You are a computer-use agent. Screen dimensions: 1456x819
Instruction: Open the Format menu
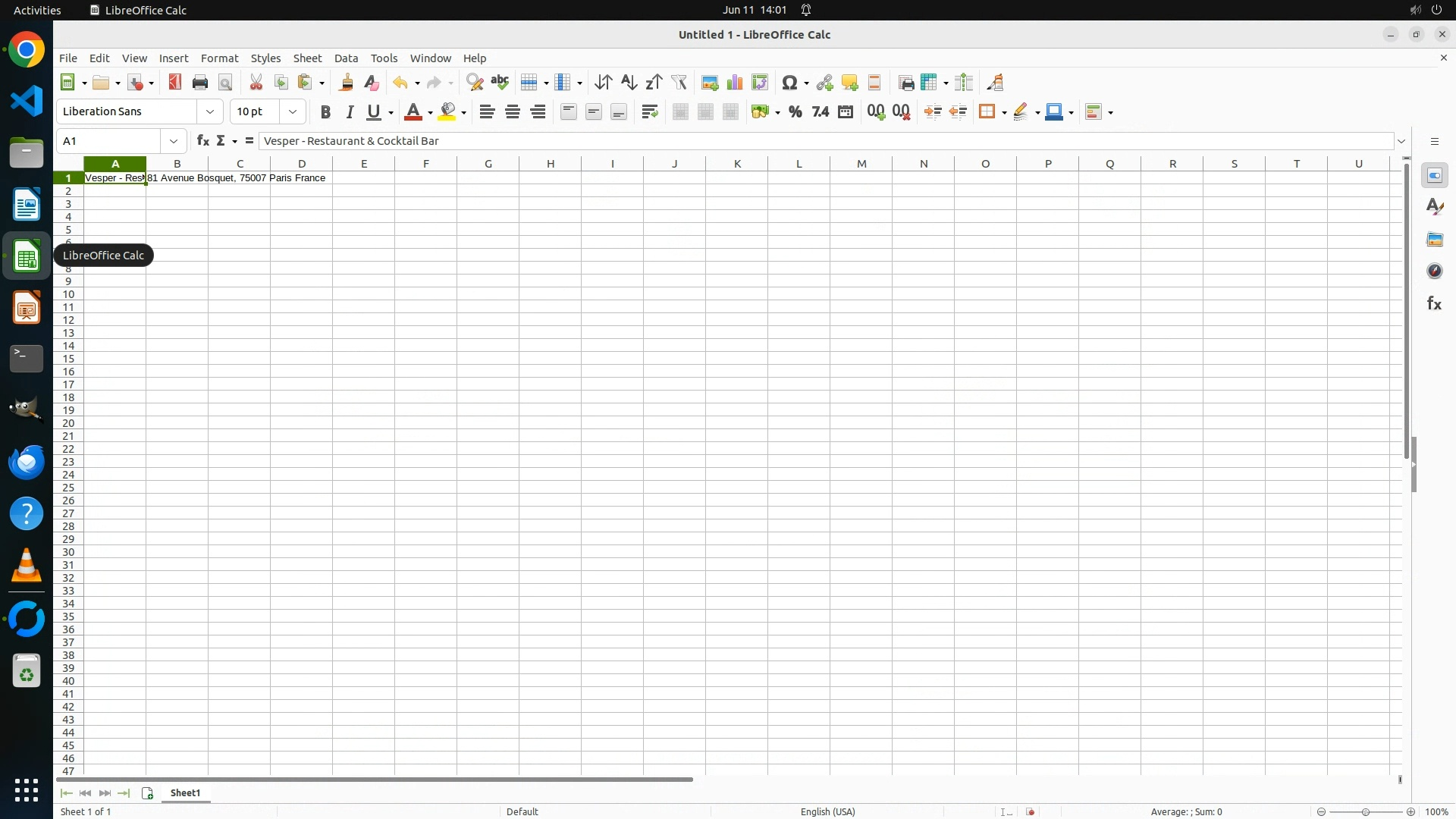tap(219, 58)
